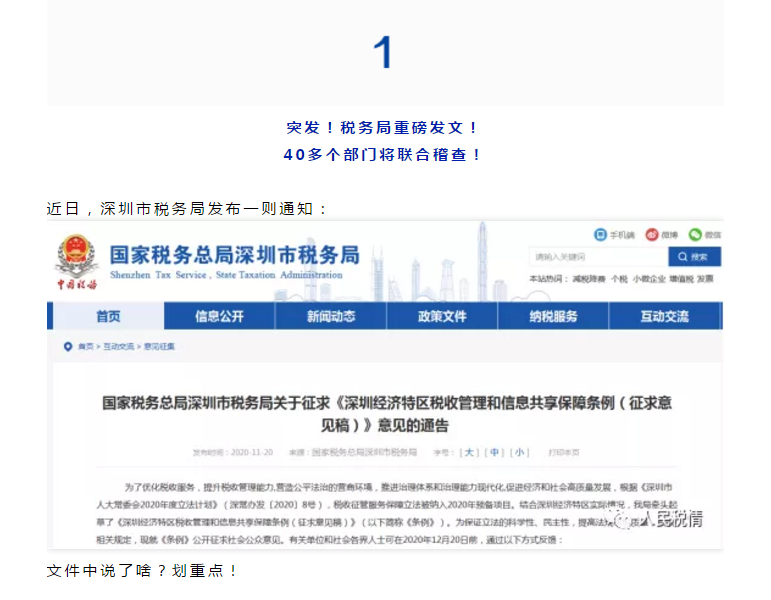Viewport: 771px width, 600px height.
Task: Click the sentence 近日,深圳市税务局发布一则通知
Action: tap(186, 209)
